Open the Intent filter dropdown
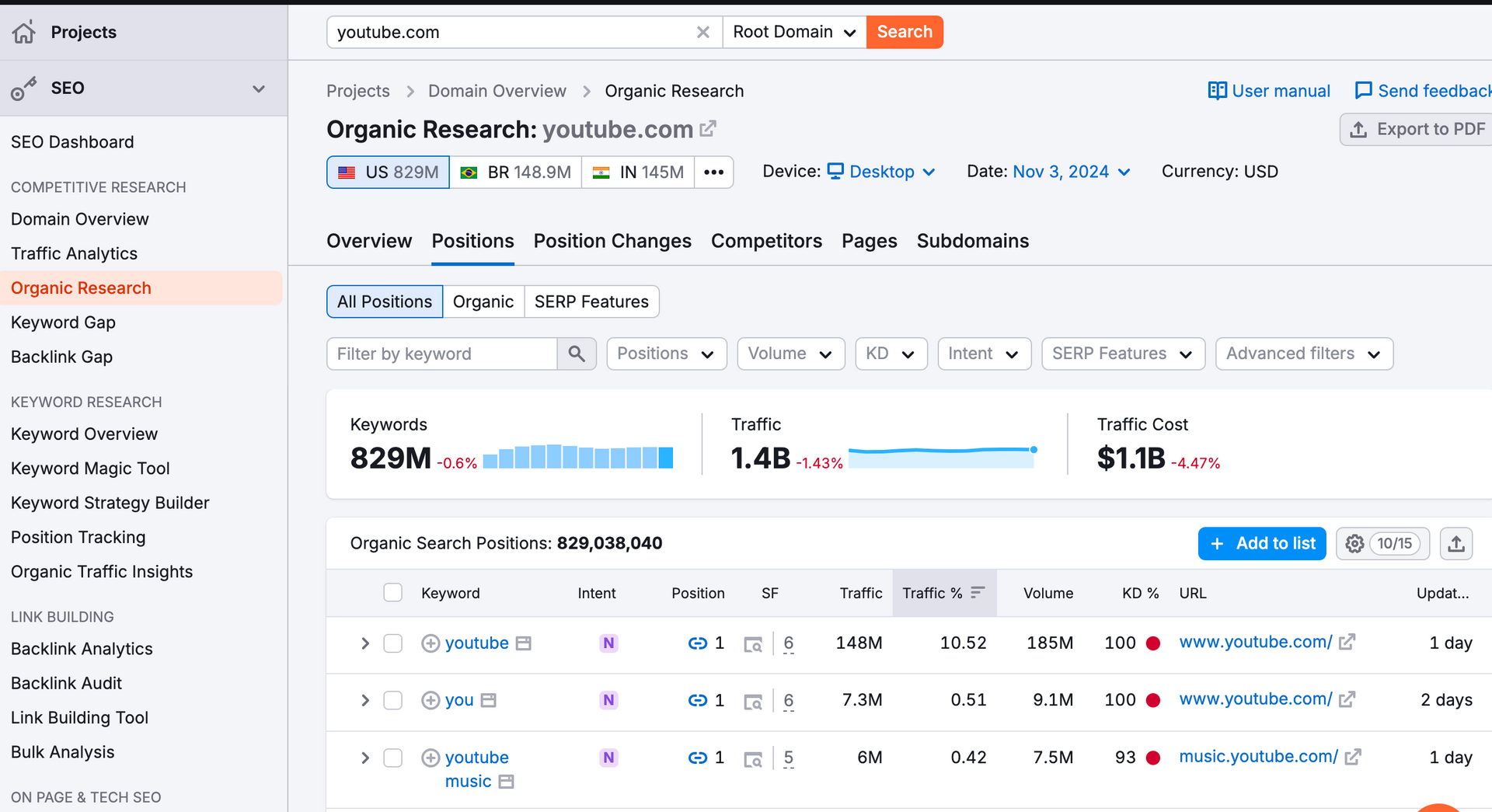This screenshot has height=812, width=1492. [985, 354]
